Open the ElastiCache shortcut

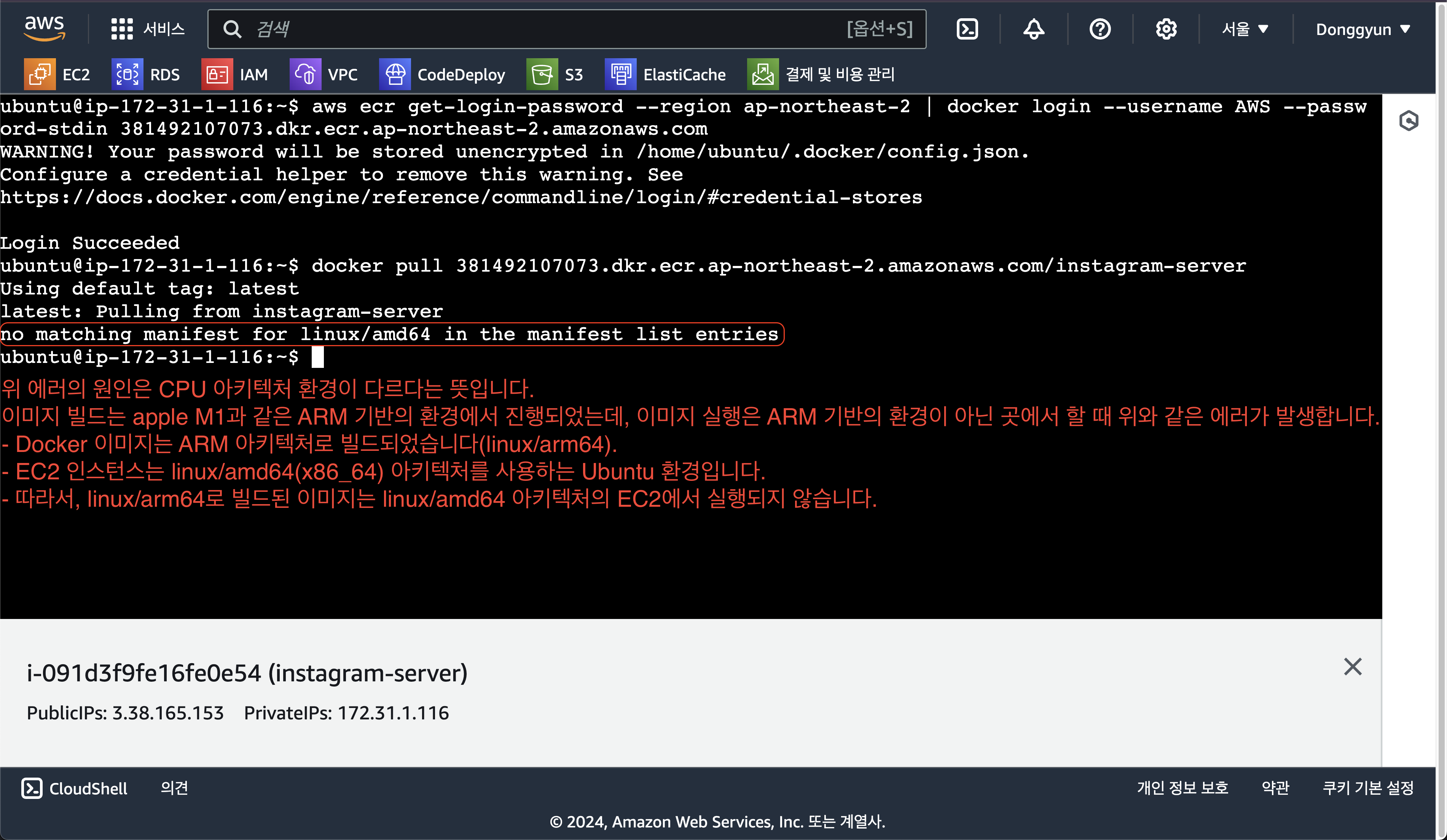tap(665, 75)
